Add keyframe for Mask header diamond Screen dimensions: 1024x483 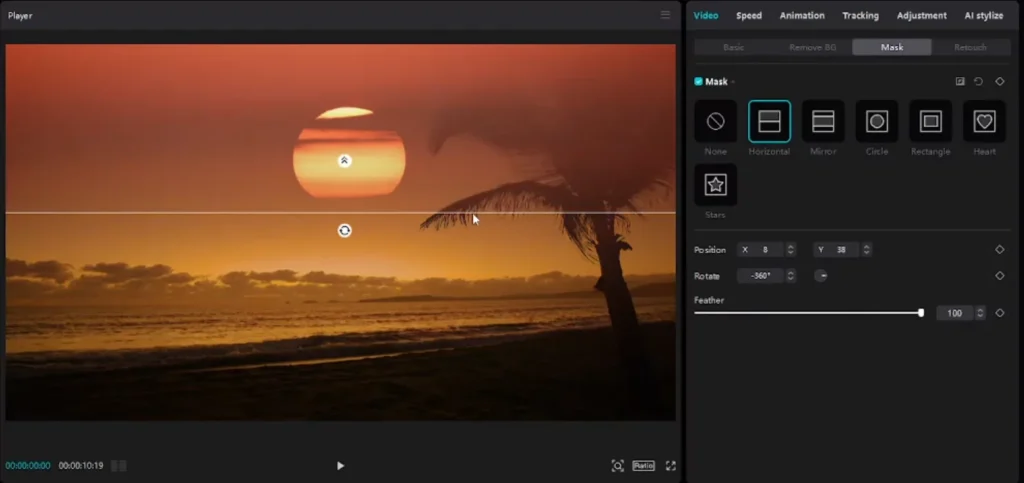point(999,82)
